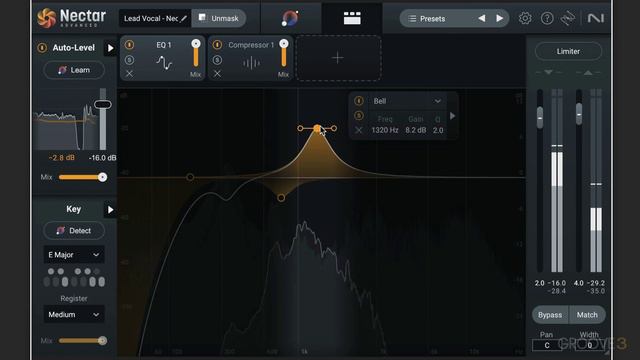Click the input gain fader
This screenshot has height=360, width=640.
[540, 118]
